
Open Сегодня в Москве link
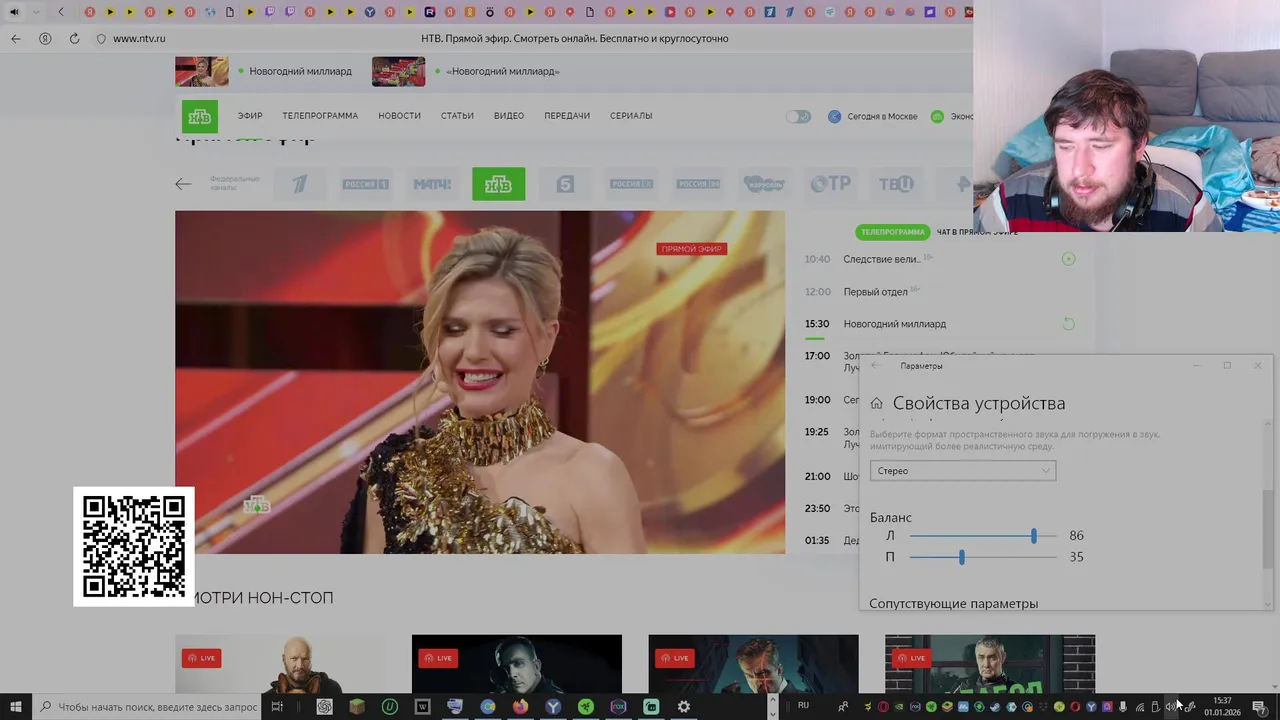(x=872, y=116)
